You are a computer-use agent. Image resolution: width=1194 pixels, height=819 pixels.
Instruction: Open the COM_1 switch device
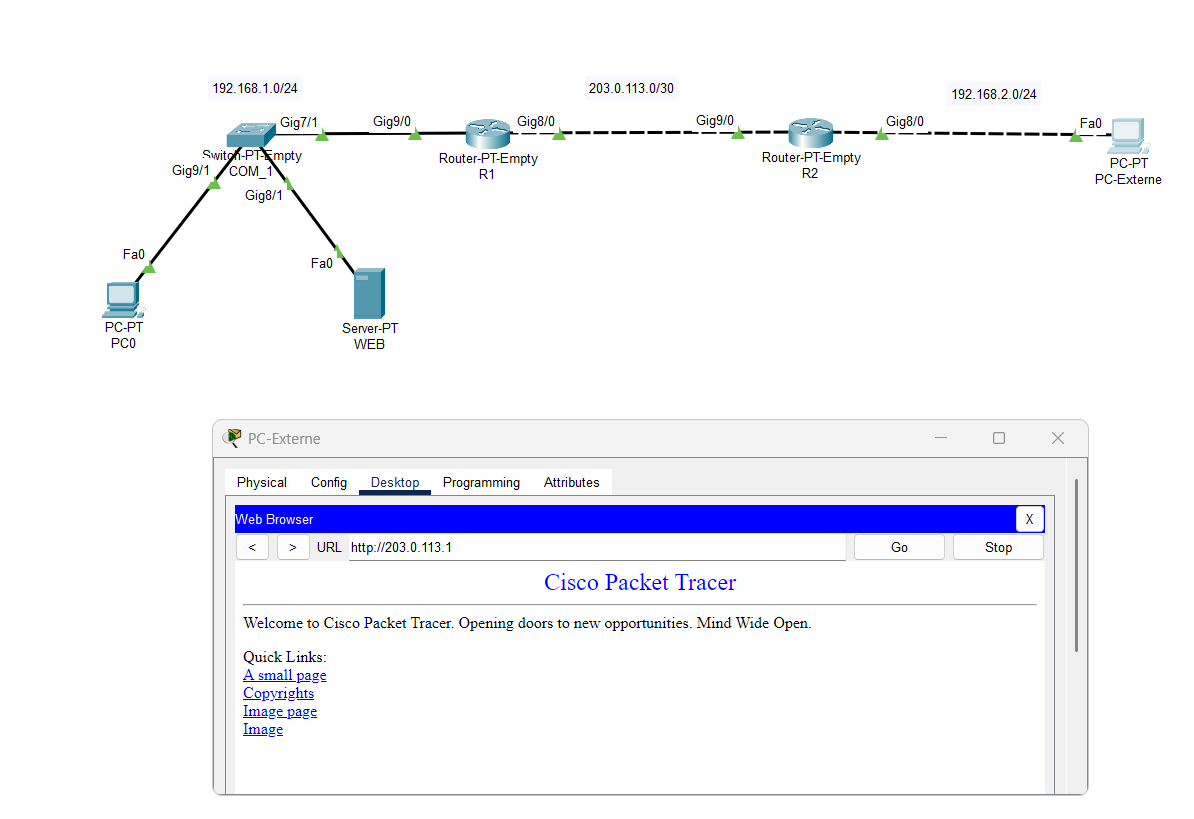pyautogui.click(x=250, y=134)
